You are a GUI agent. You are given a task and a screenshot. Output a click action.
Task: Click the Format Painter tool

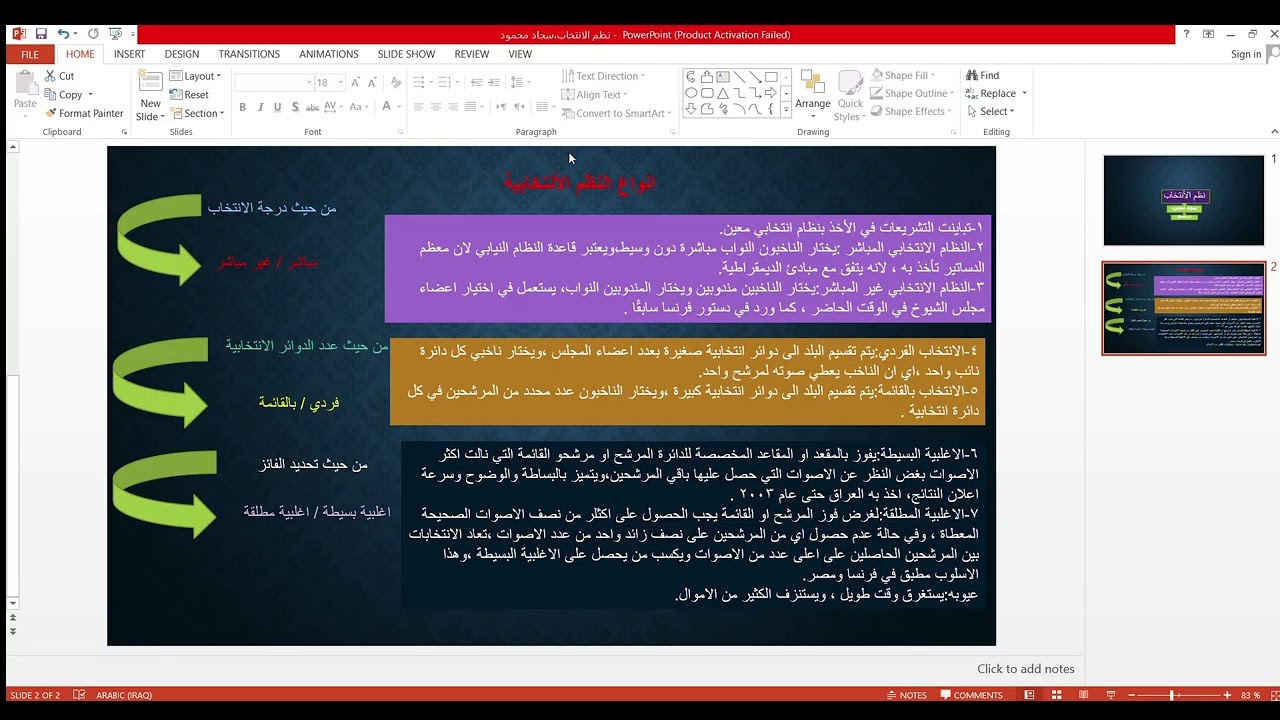click(x=84, y=113)
